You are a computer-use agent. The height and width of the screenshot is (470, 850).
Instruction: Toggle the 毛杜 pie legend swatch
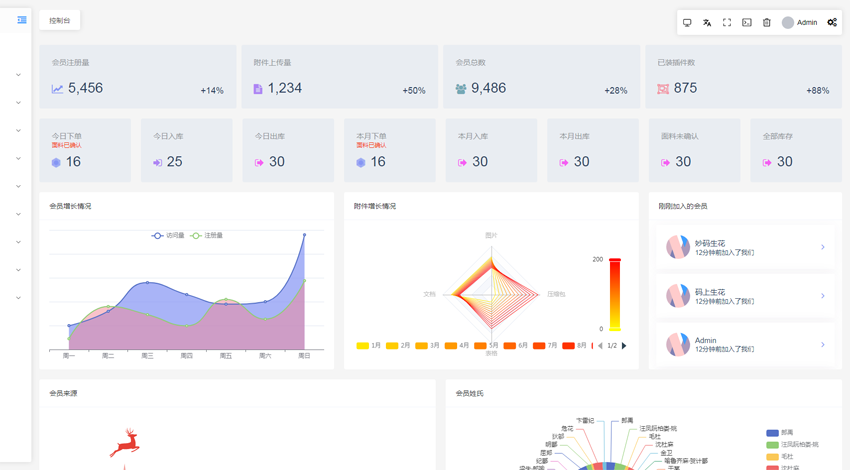point(772,456)
